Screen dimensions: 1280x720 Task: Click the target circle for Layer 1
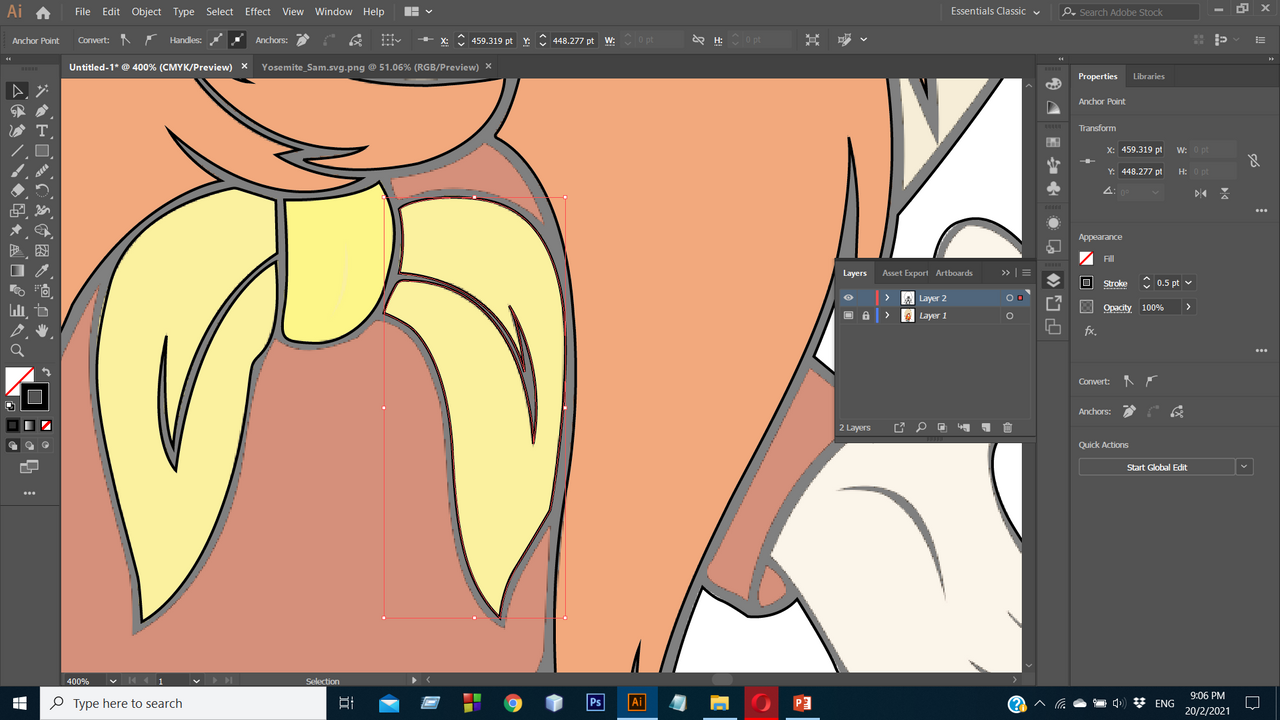coord(1009,316)
